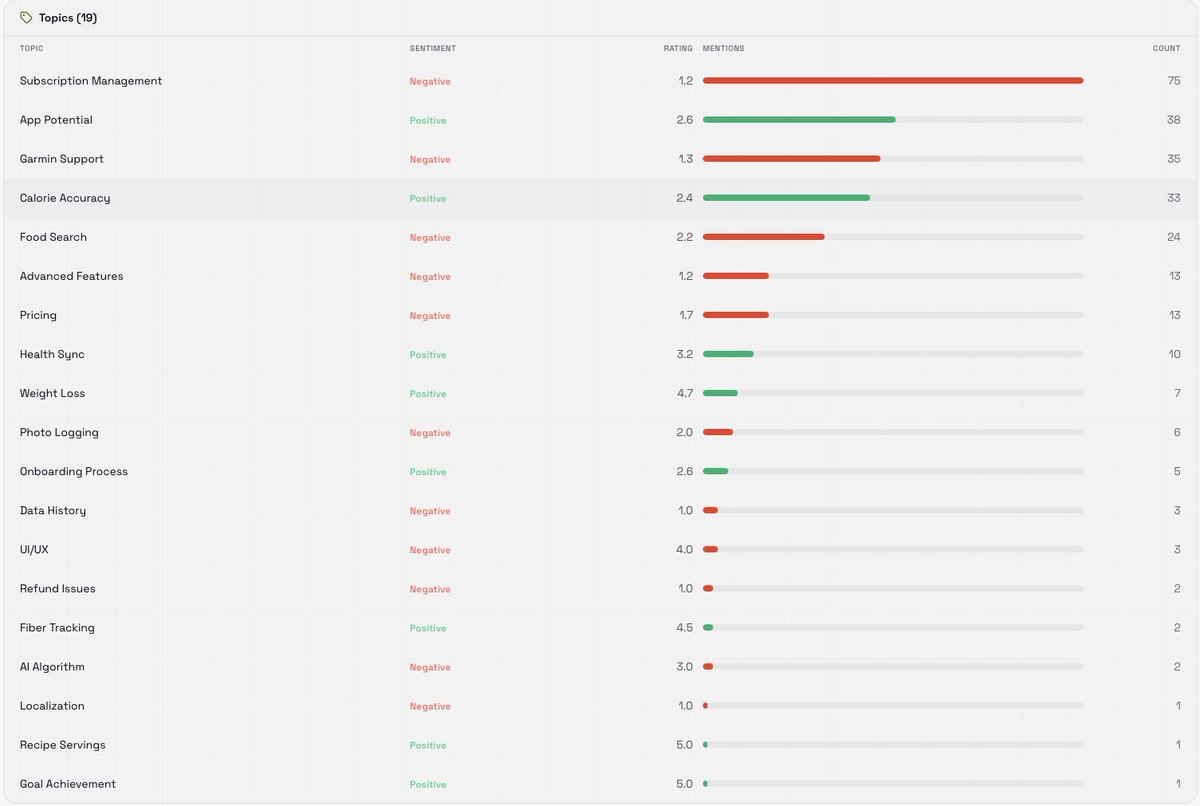Open the Subscription Management topic row
Screen dimensions: 1200x806
click(x=600, y=81)
